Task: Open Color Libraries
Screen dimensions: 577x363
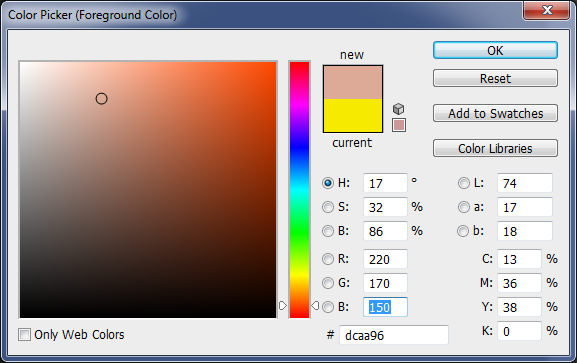Action: (495, 148)
